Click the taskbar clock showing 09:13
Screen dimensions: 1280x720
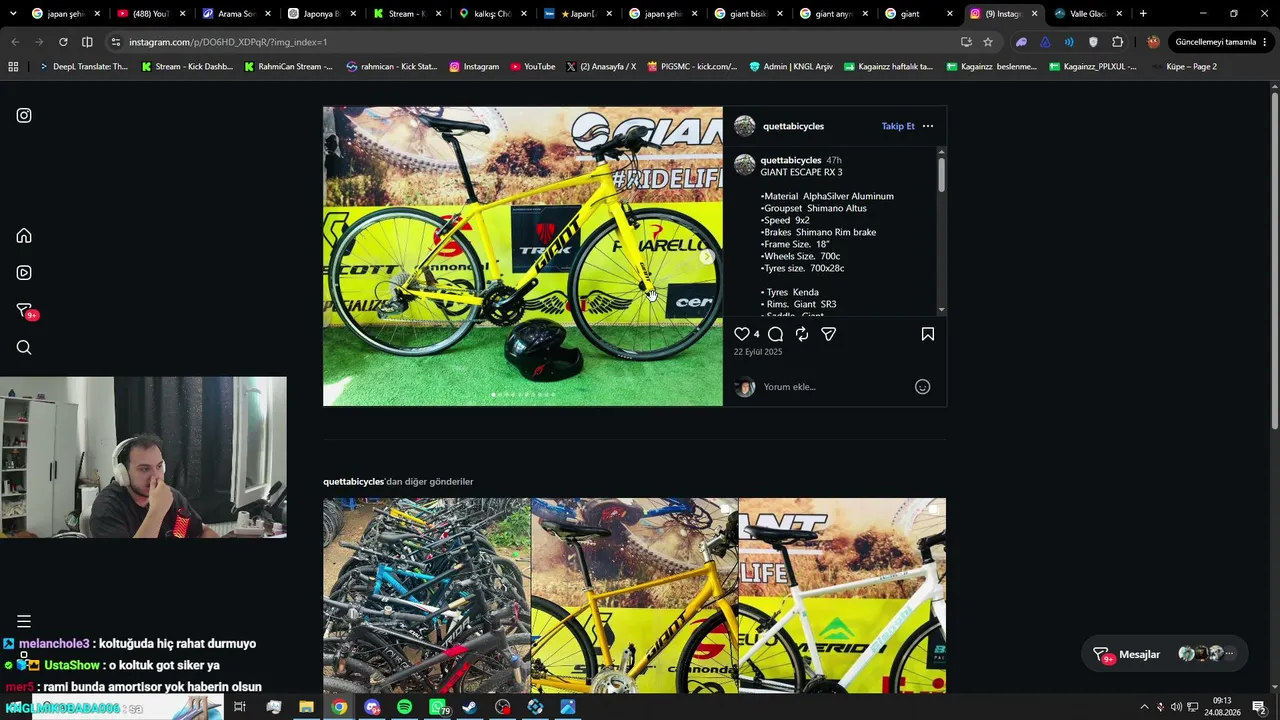pos(1222,707)
